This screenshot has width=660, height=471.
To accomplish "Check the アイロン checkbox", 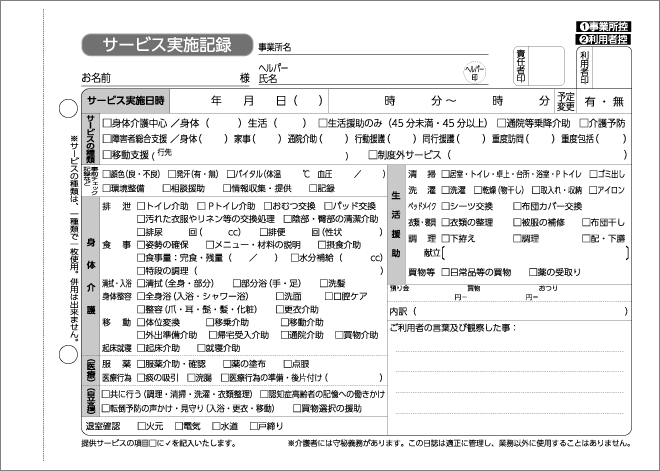I will point(593,190).
